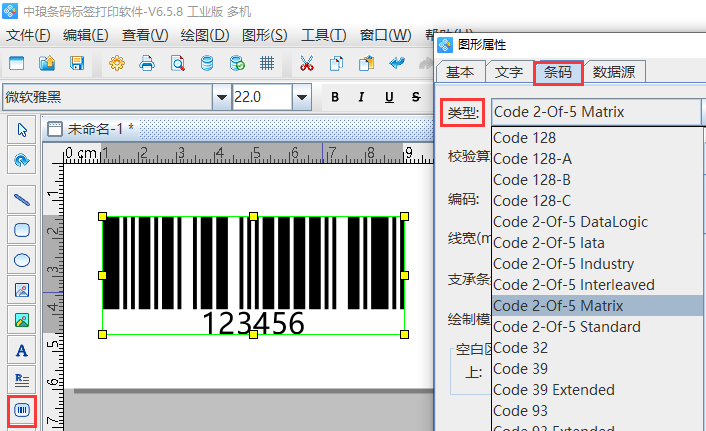Switch to the 文字 tab
The image size is (706, 431).
point(509,72)
